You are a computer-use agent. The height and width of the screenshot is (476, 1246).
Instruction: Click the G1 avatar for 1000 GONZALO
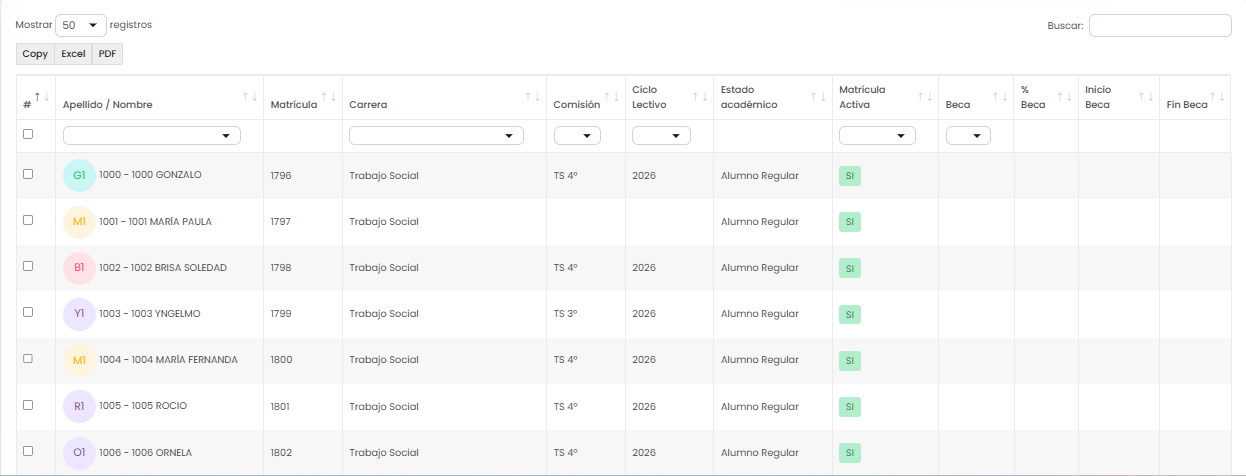pos(79,175)
